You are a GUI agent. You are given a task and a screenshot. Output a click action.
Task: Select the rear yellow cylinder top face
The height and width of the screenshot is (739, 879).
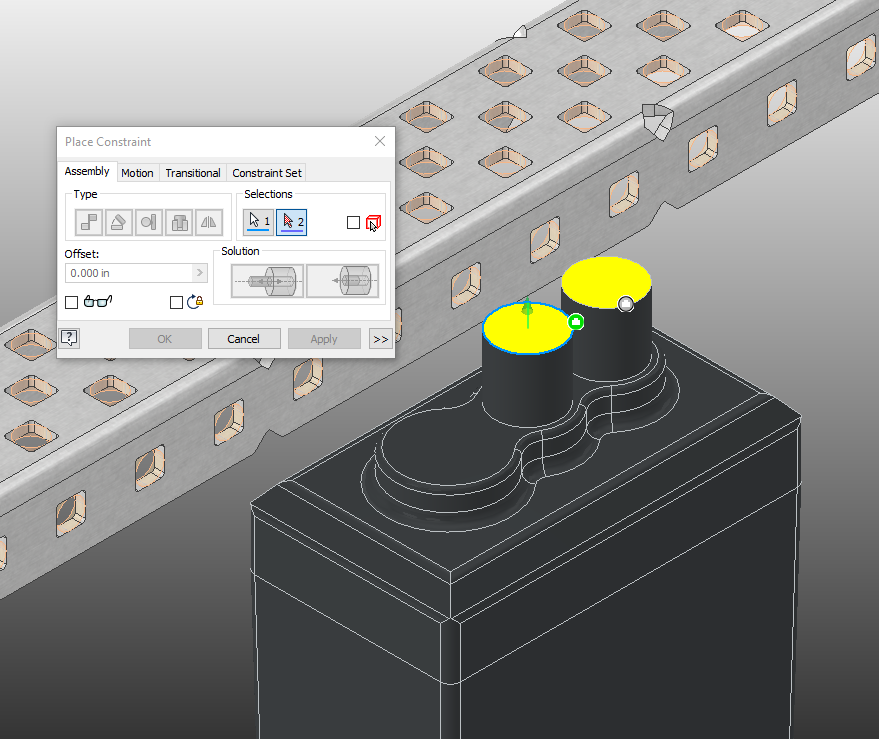(x=605, y=281)
